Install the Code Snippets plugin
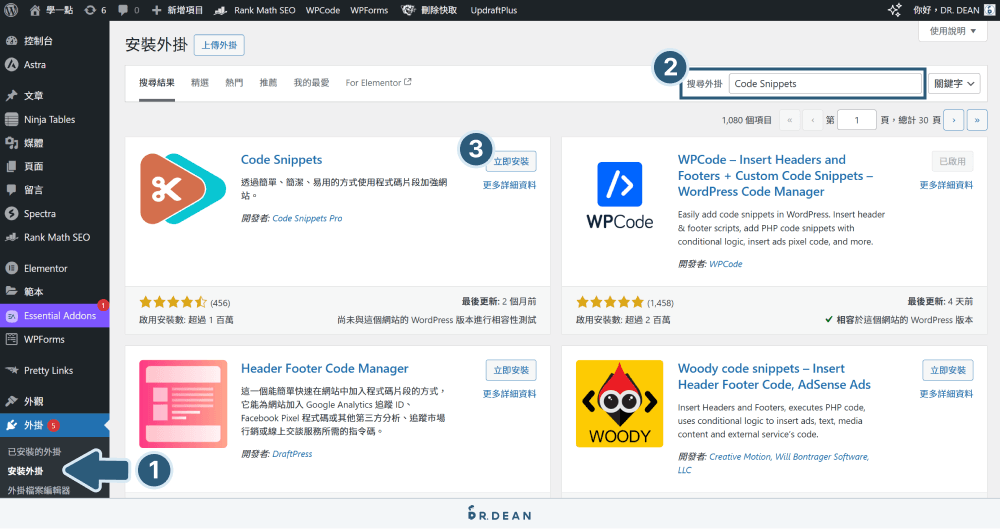This screenshot has height=529, width=1000. (x=511, y=161)
